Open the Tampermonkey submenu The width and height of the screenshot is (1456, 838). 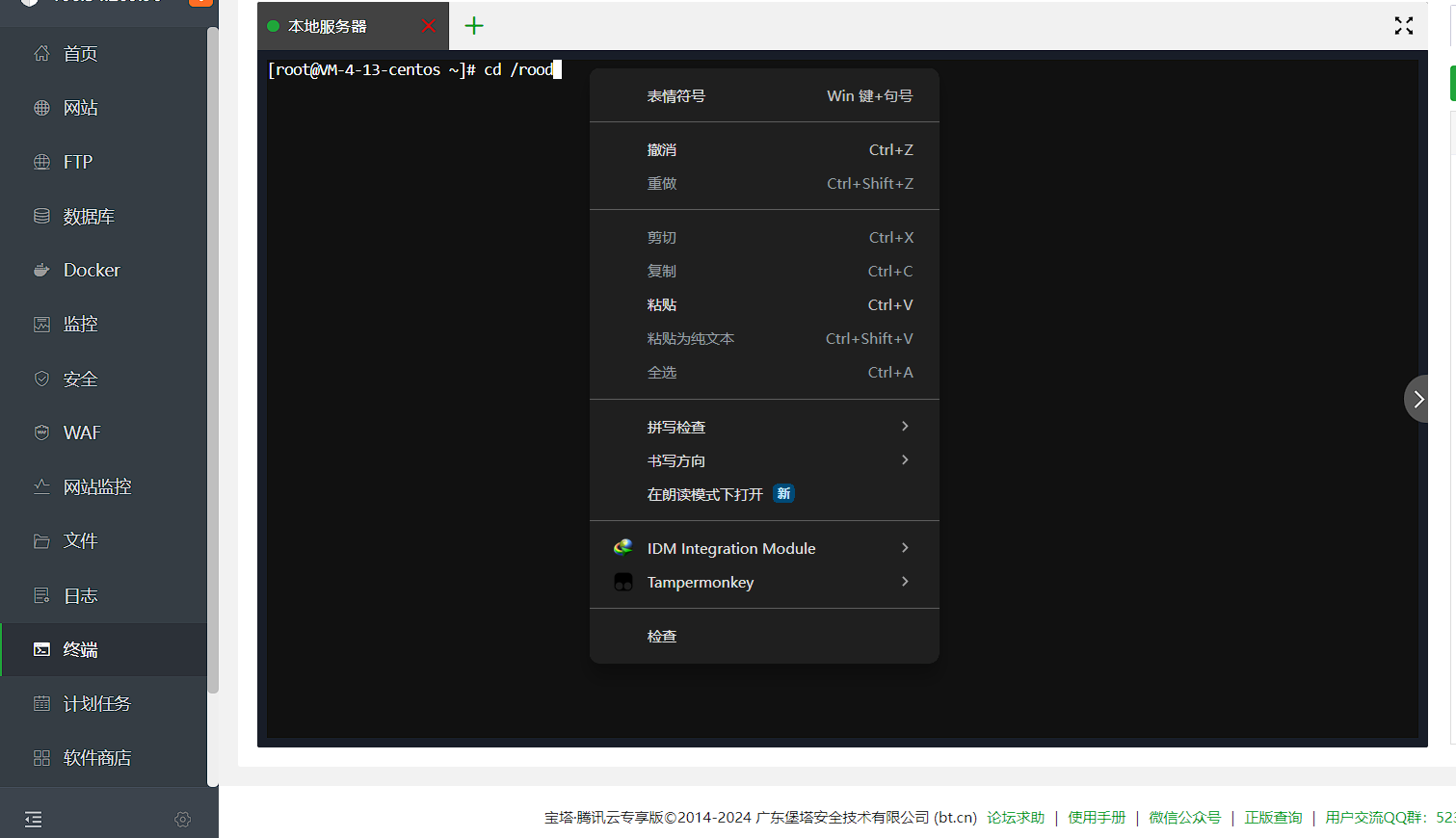pyautogui.click(x=764, y=582)
